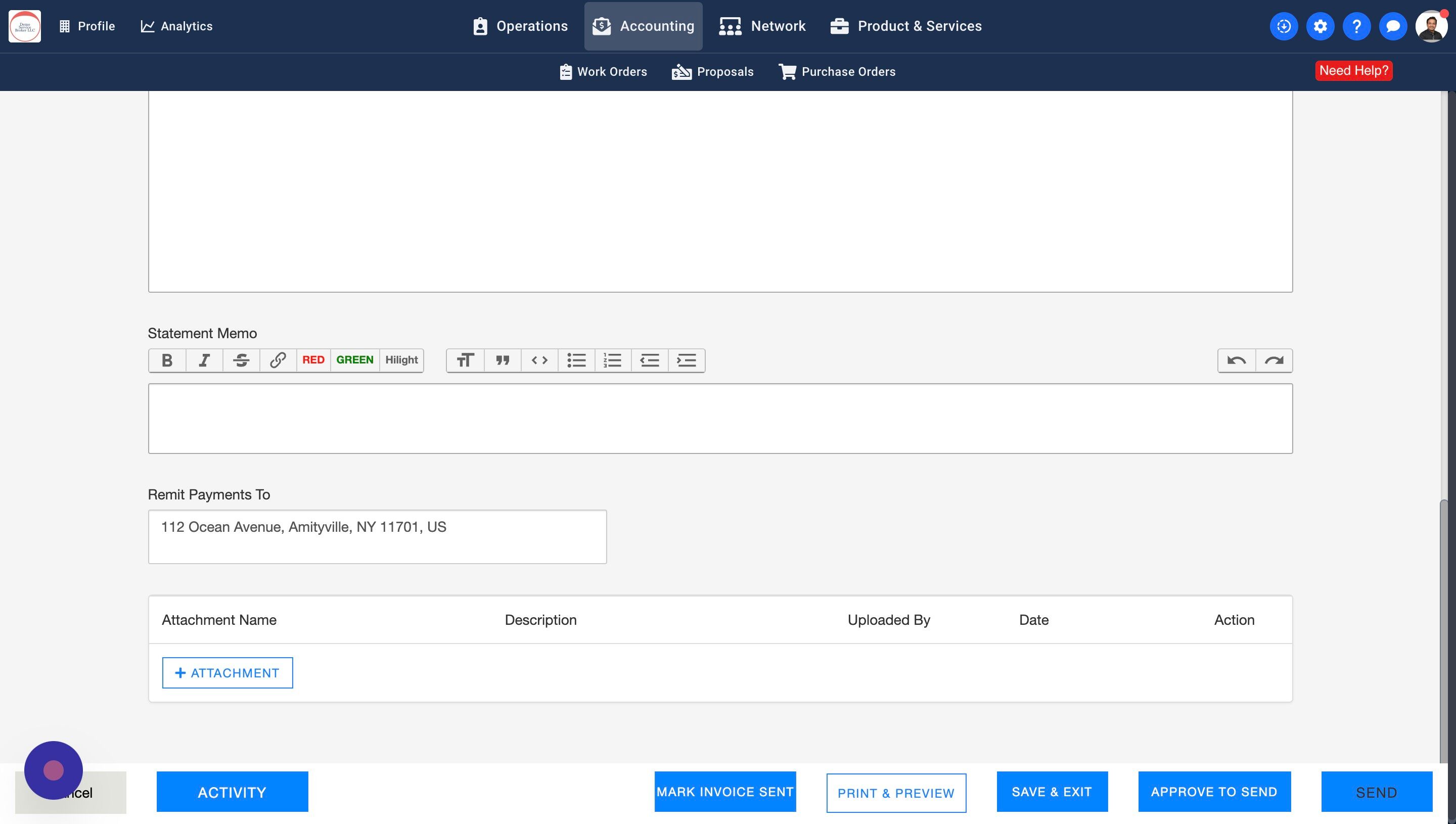Undo last memo edit
This screenshot has height=824, width=1456.
[x=1237, y=360]
